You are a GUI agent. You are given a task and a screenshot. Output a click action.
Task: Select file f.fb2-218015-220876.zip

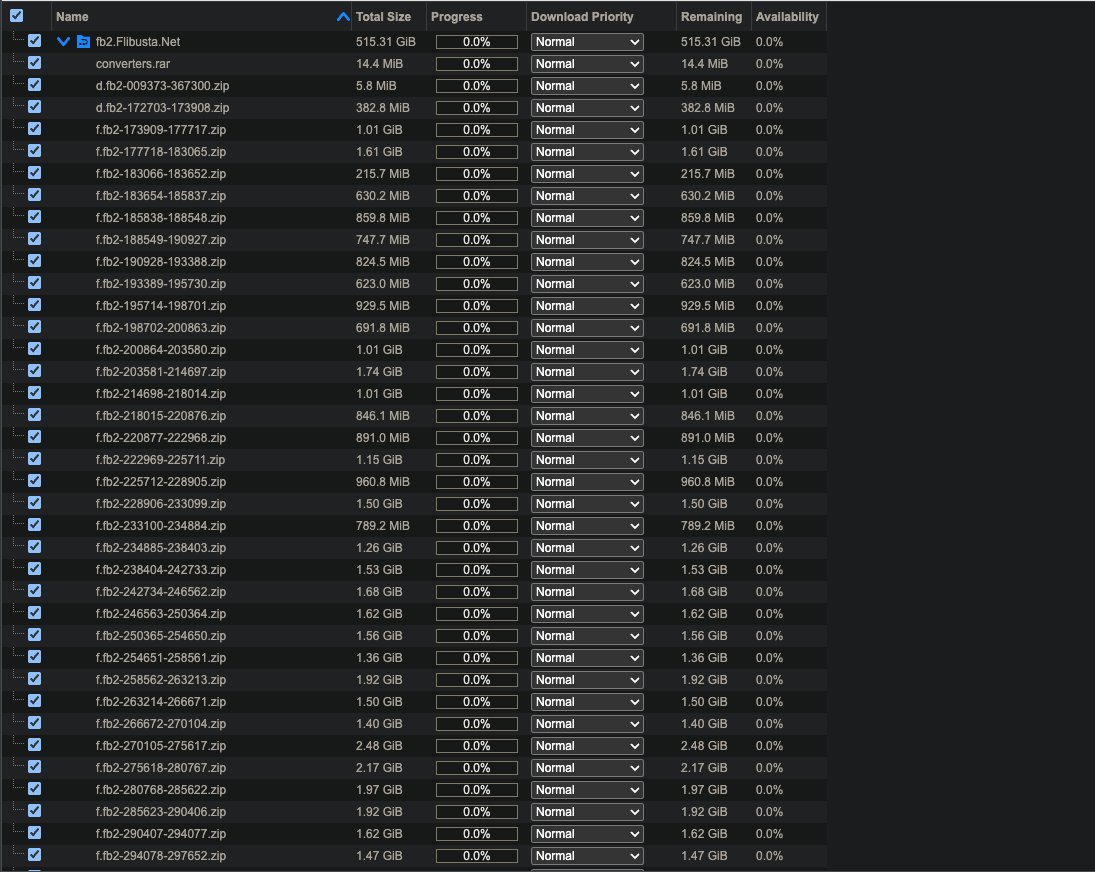161,415
